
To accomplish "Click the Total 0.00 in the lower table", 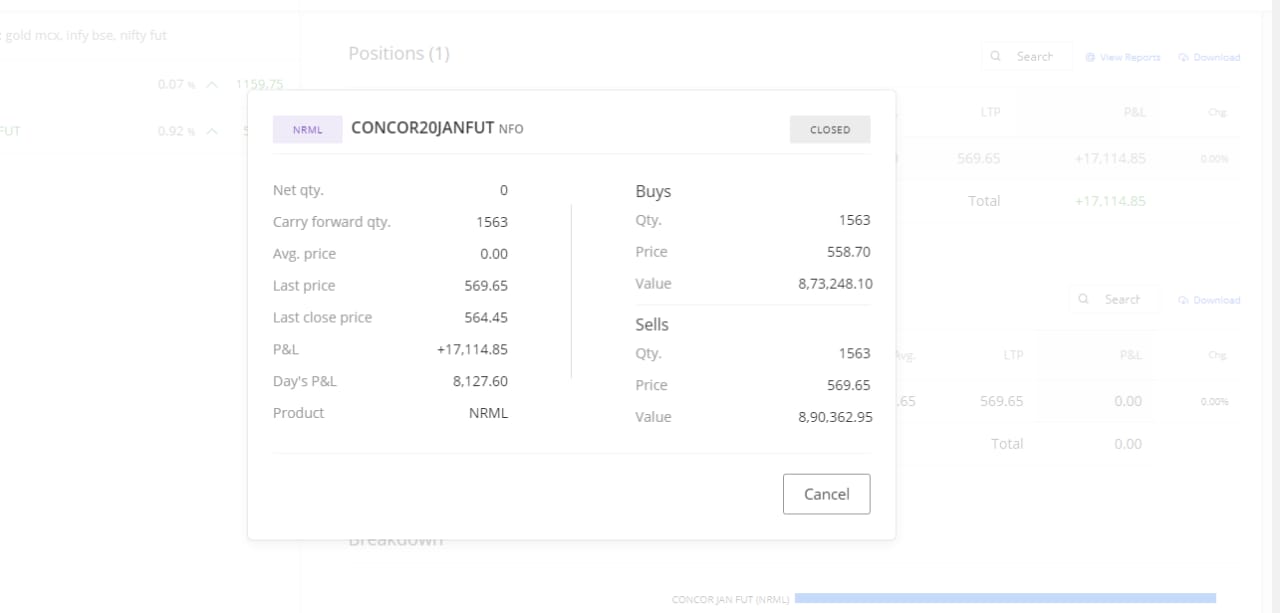I will (1128, 444).
